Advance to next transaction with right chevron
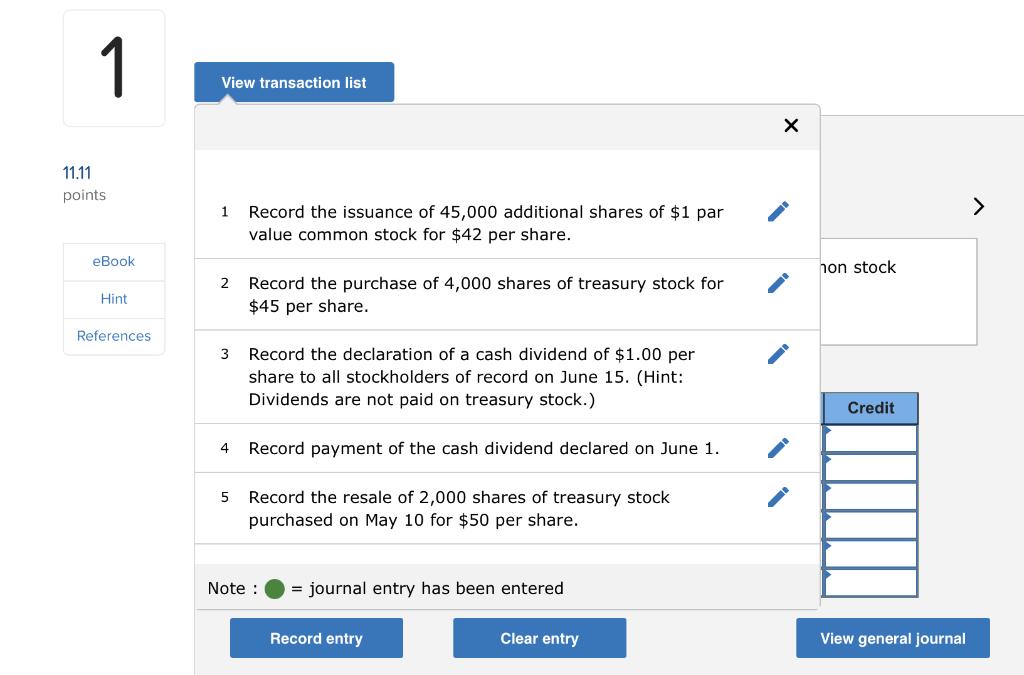This screenshot has width=1024, height=675. (x=978, y=206)
